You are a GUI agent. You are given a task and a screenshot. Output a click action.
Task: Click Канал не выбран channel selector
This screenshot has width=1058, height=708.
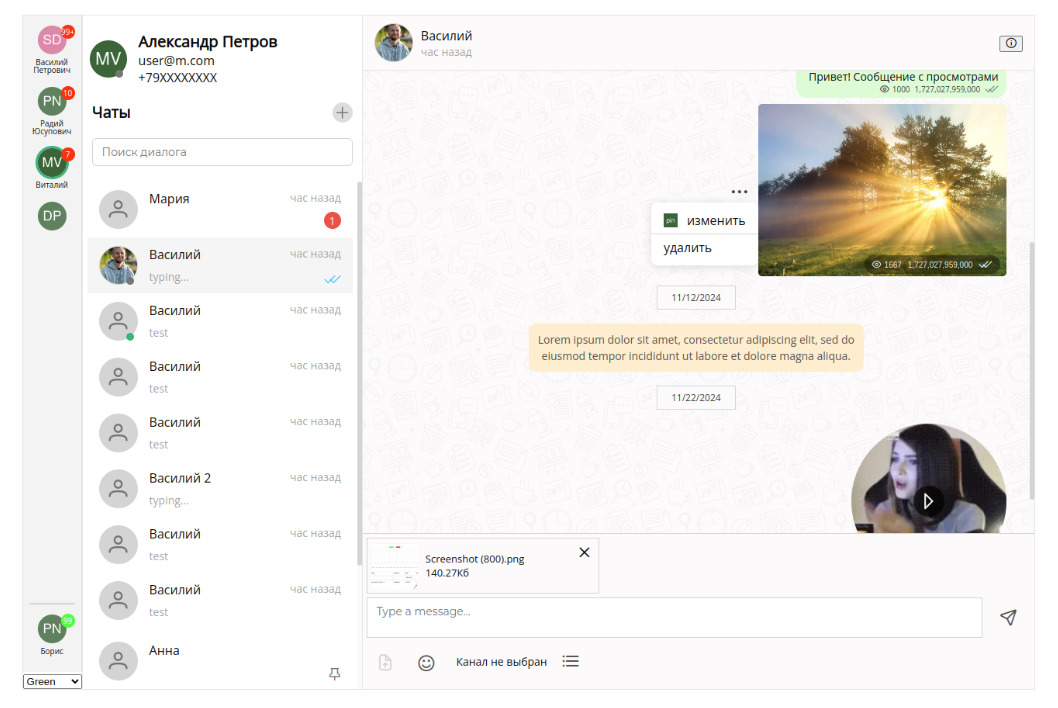(x=501, y=662)
